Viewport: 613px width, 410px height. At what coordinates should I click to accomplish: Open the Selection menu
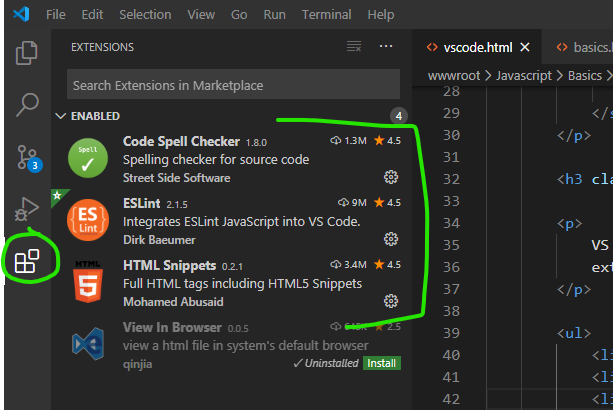pos(144,15)
